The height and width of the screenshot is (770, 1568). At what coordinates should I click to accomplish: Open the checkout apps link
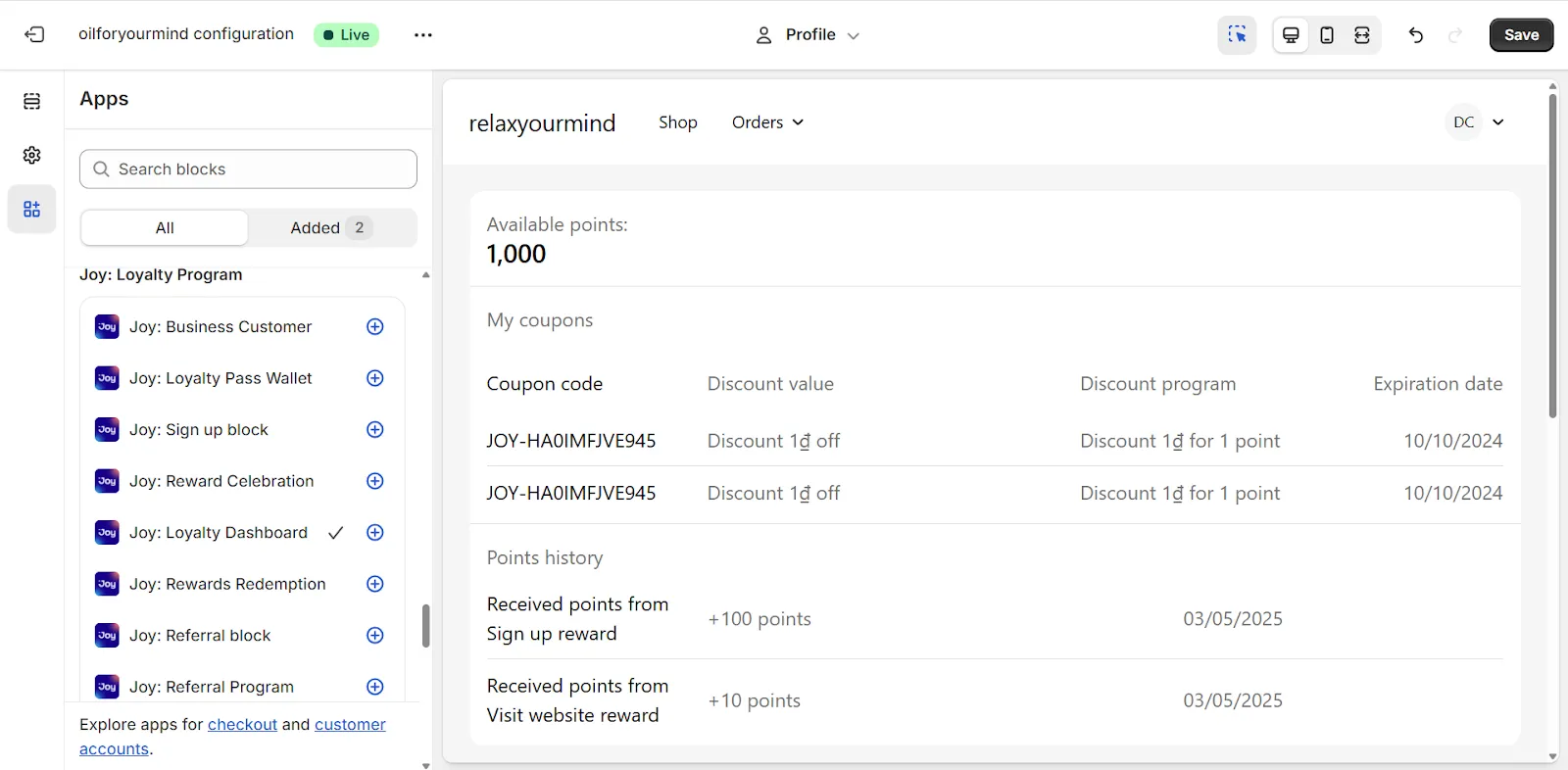click(242, 724)
